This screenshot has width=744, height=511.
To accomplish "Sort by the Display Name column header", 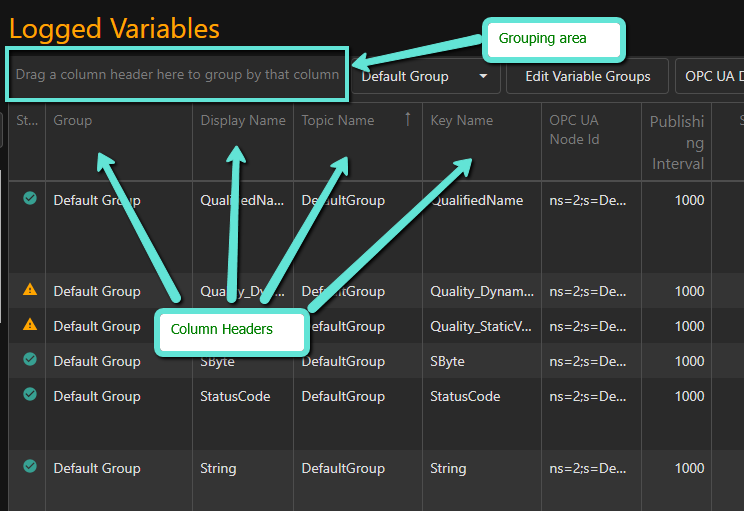I will [243, 120].
